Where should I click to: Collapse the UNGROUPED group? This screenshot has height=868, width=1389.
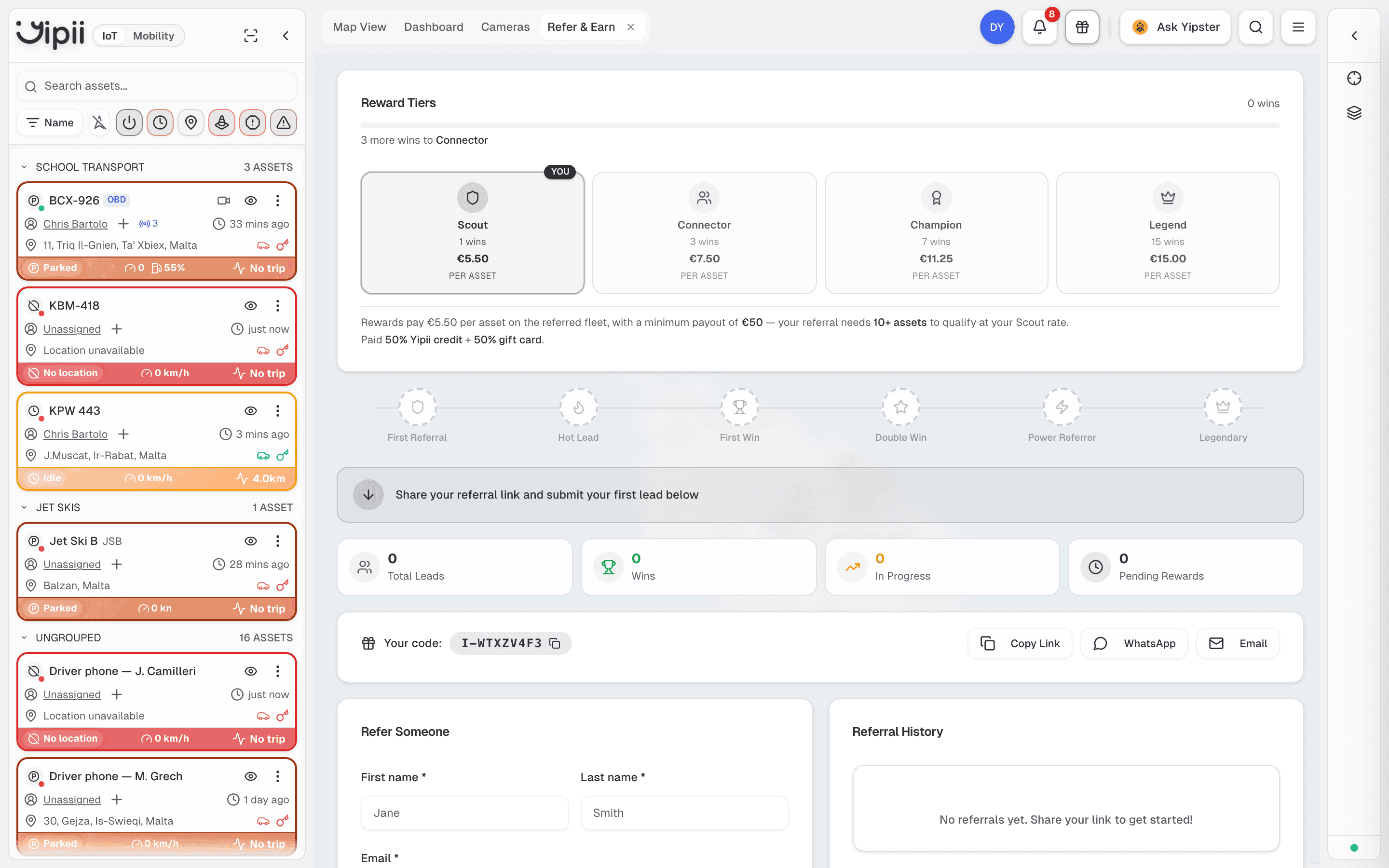coord(24,638)
